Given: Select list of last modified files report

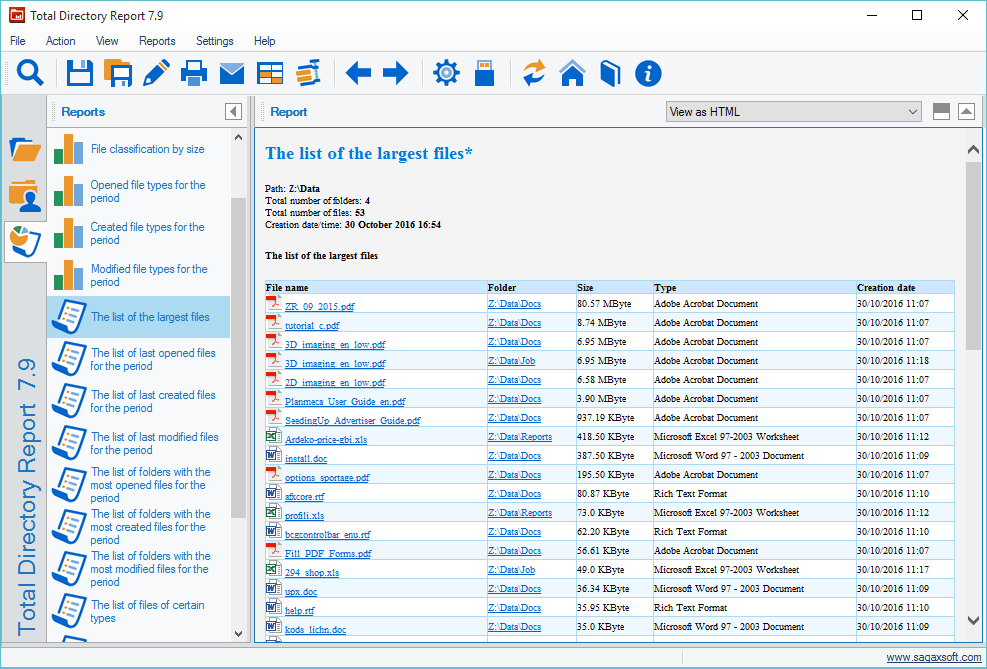Looking at the screenshot, I should [139, 443].
